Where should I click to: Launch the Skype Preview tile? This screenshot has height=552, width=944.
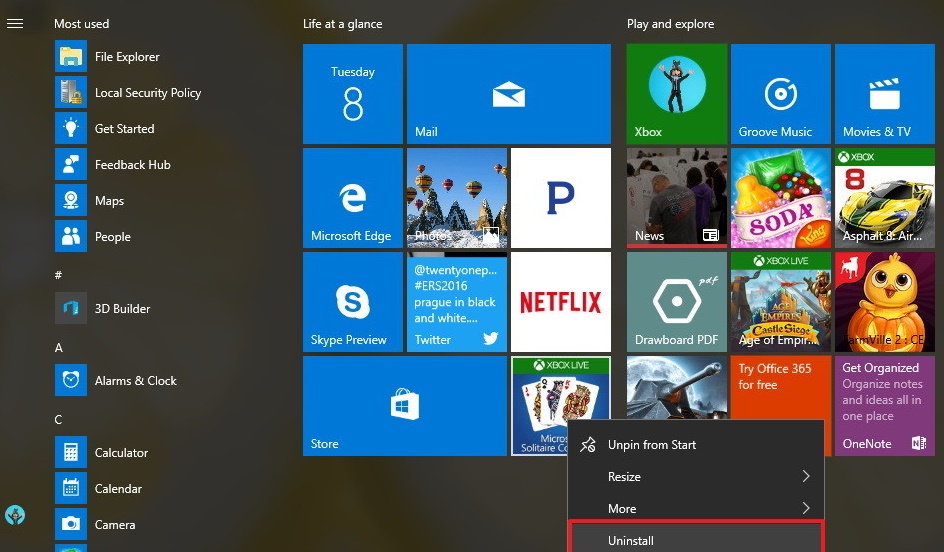tap(353, 302)
